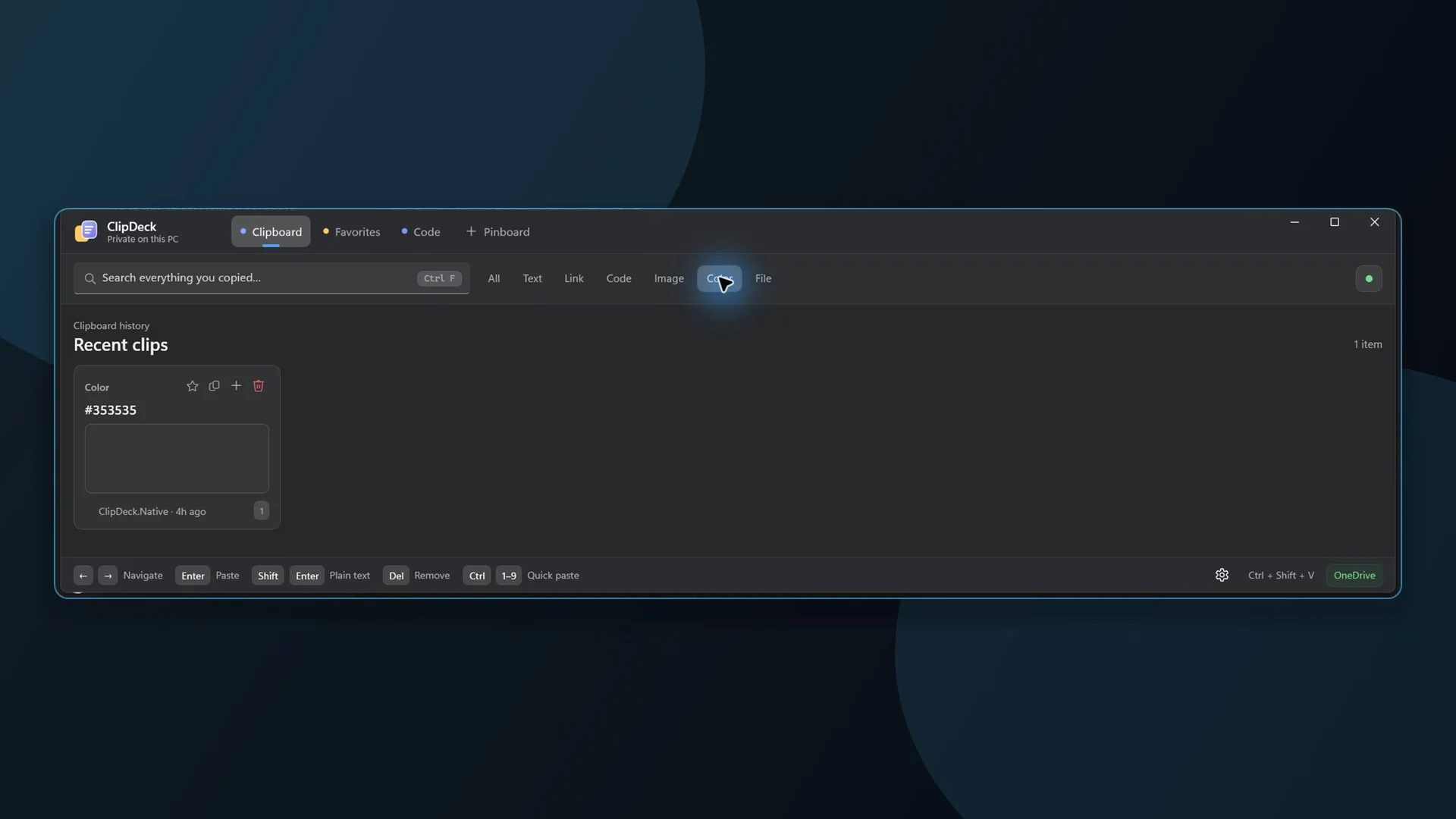Click the OneDrive sync badge
The width and height of the screenshot is (1456, 819).
click(x=1354, y=575)
